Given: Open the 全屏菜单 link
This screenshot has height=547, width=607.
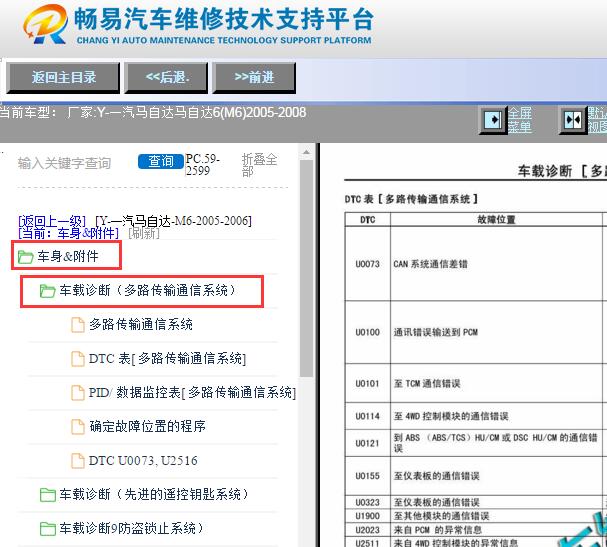Looking at the screenshot, I should pos(520,120).
